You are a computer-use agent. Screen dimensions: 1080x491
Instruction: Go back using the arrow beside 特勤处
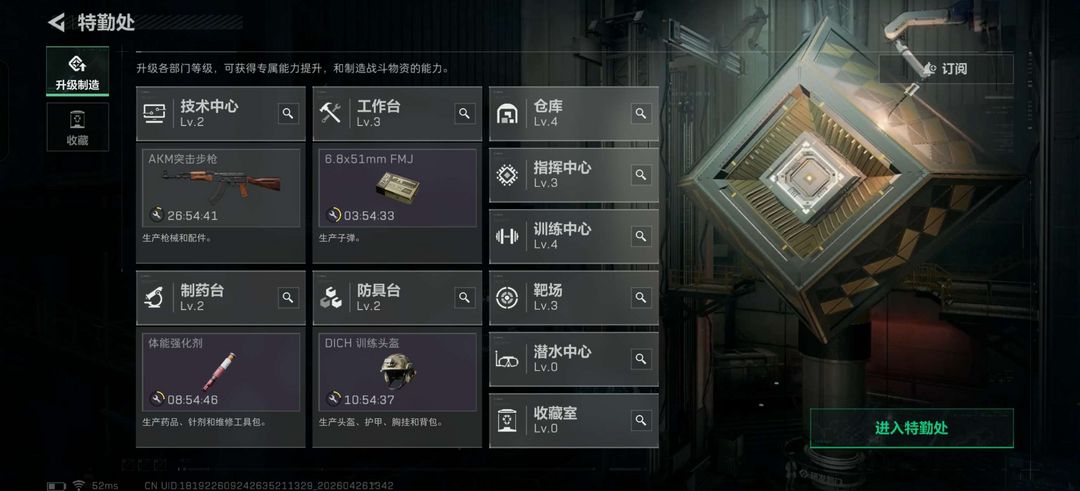56,22
